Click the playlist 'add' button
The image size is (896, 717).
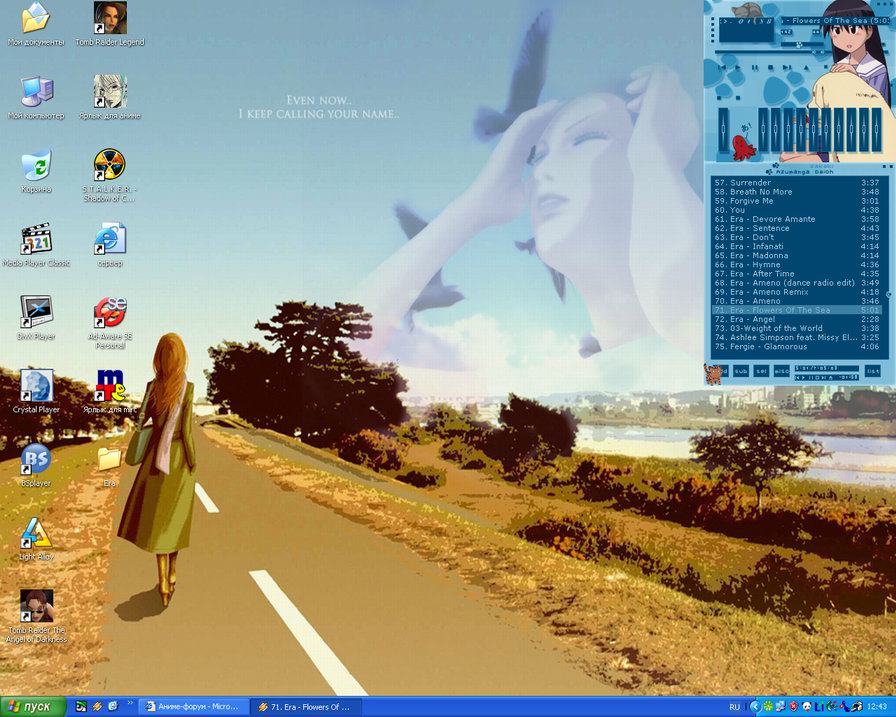[723, 371]
